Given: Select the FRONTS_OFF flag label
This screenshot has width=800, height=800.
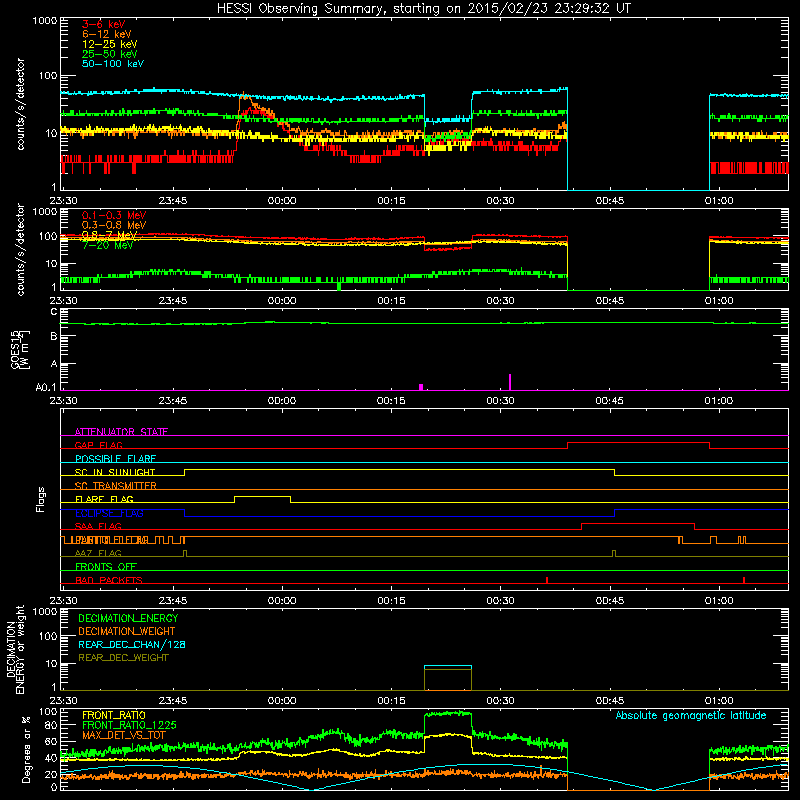Looking at the screenshot, I should click(x=106, y=567).
